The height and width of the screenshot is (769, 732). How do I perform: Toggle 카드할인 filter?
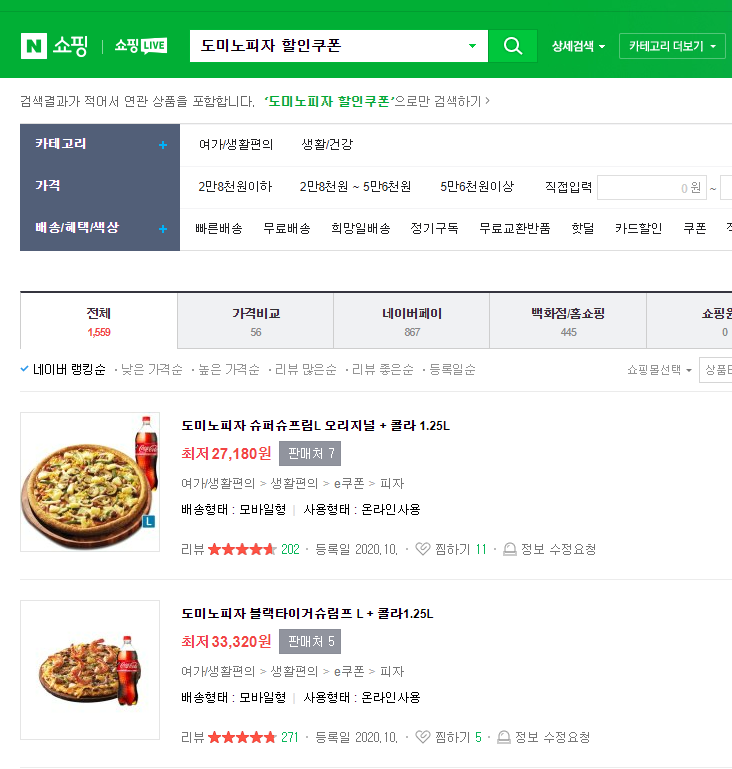[x=638, y=228]
